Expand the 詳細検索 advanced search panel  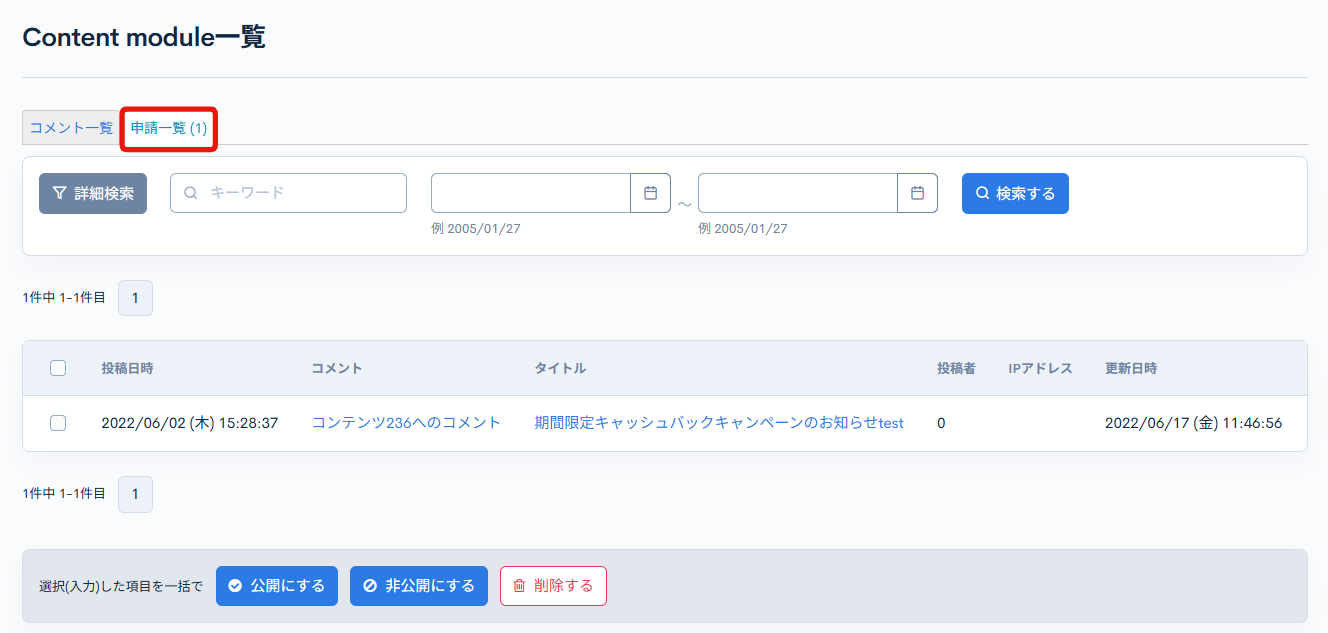pos(92,193)
